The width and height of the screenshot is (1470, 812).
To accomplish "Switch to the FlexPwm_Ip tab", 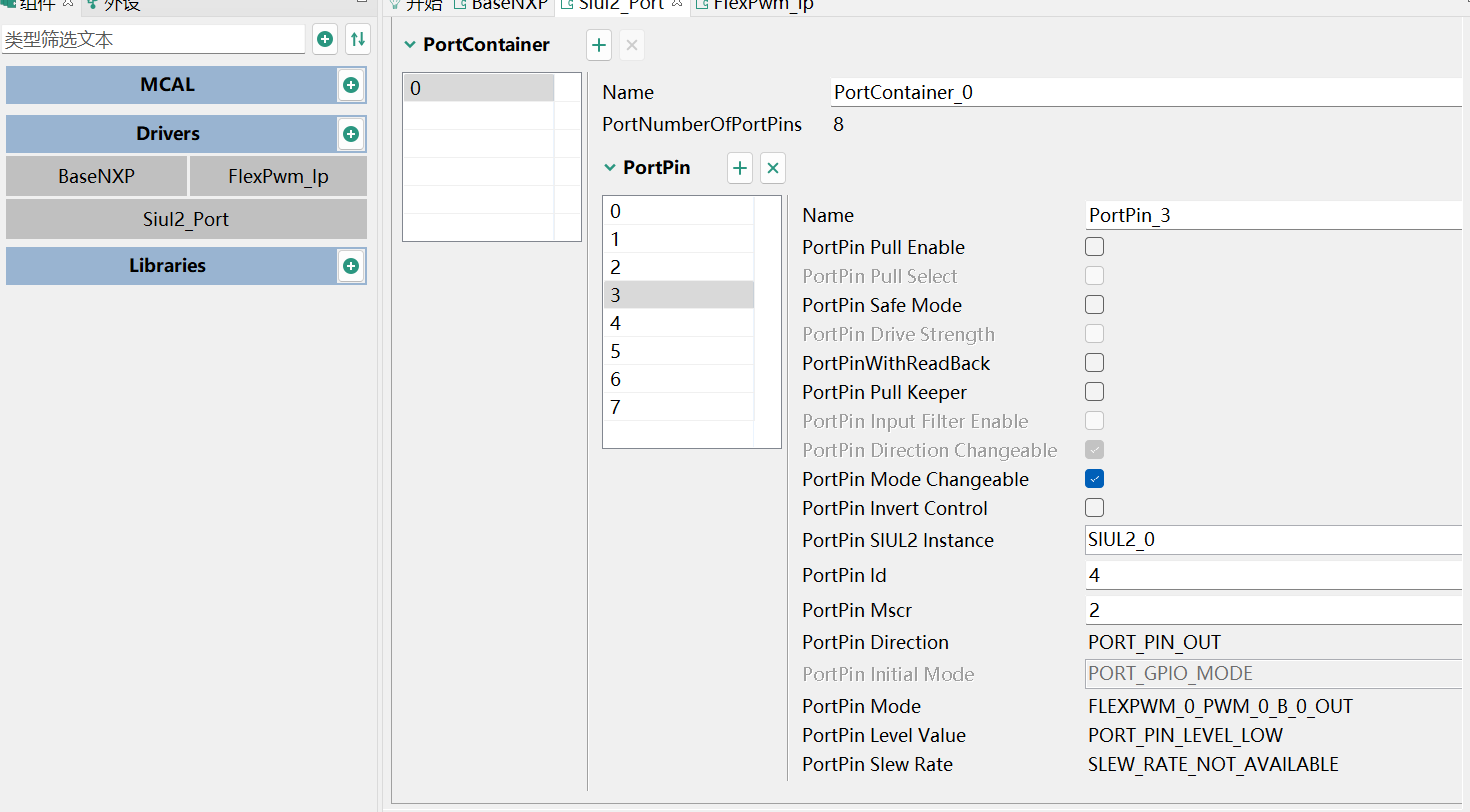I will tap(754, 5).
